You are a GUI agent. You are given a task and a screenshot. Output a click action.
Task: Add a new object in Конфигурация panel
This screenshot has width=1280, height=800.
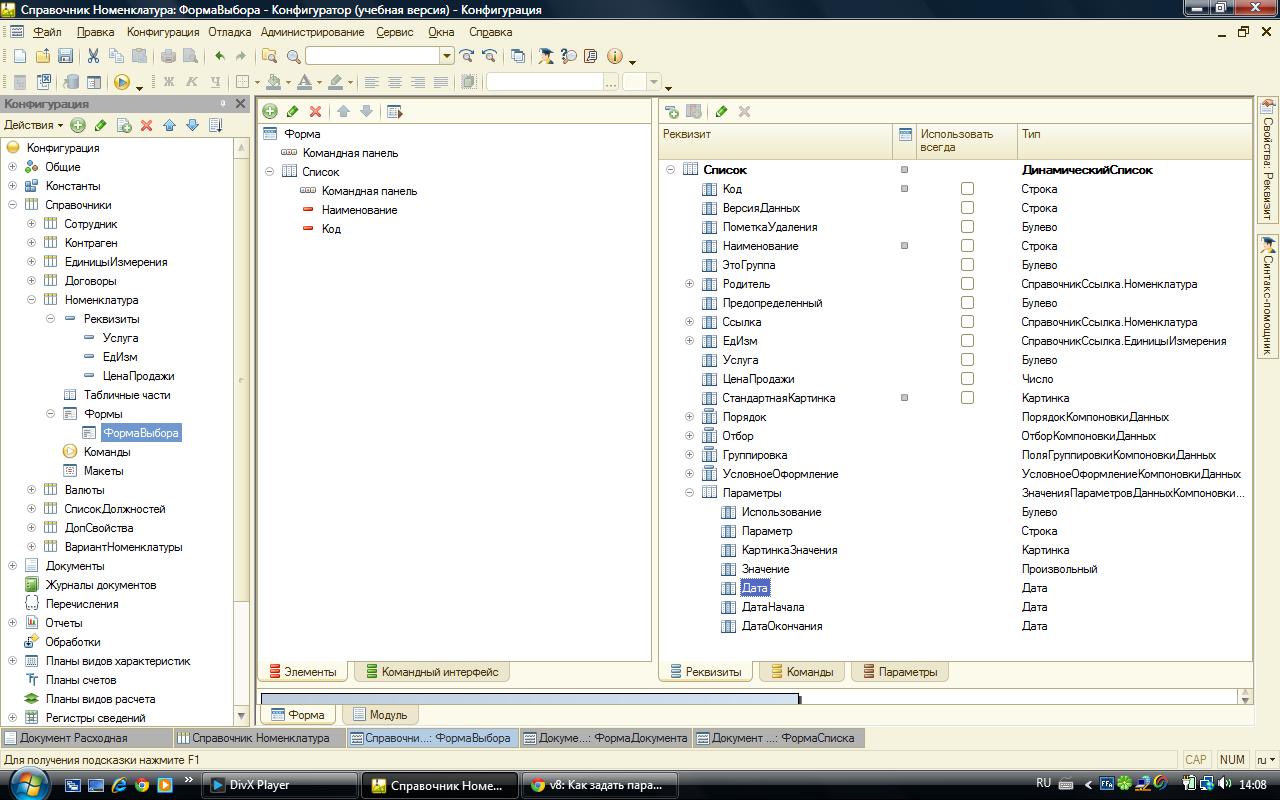tap(77, 125)
